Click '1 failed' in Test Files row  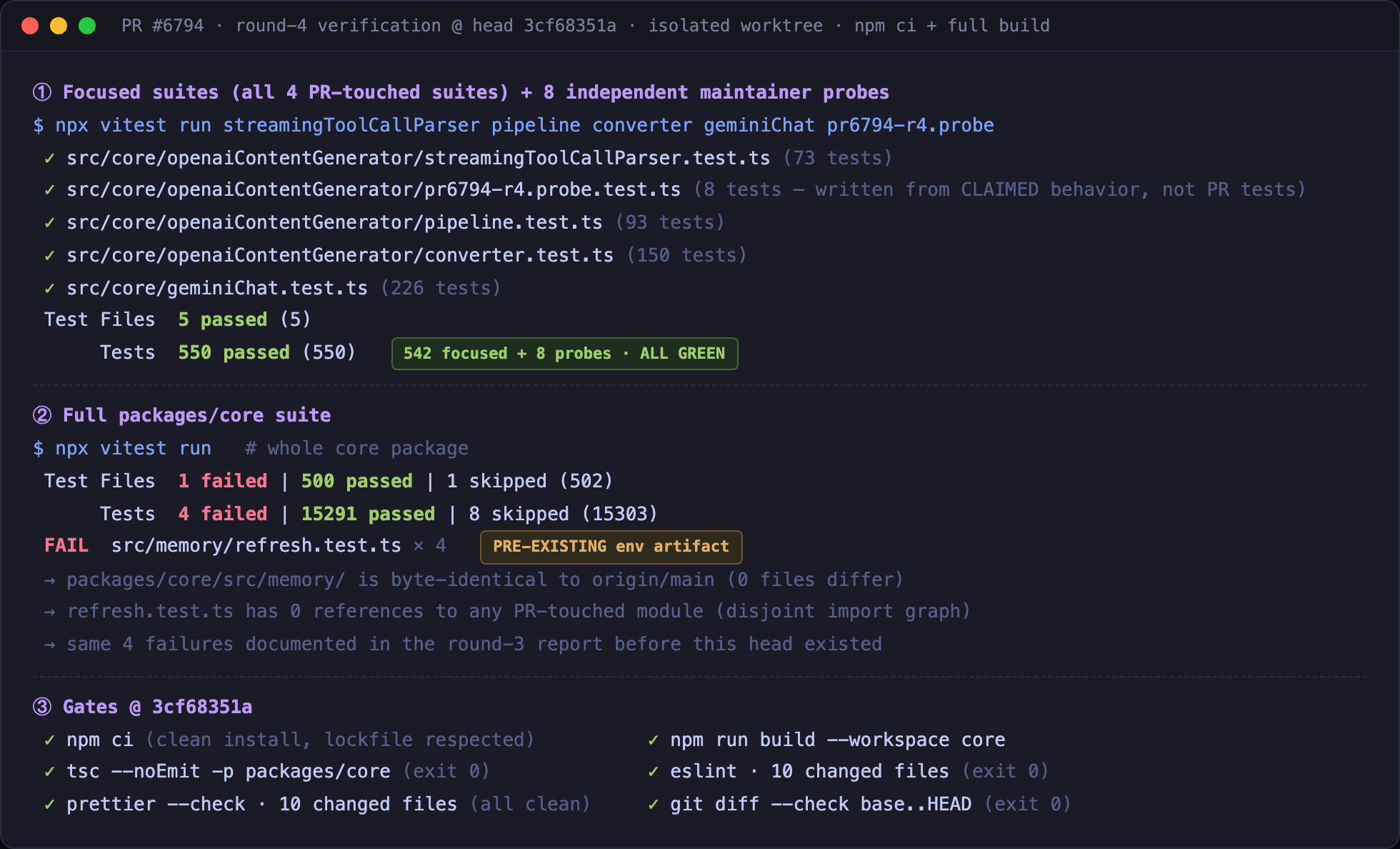click(x=223, y=481)
